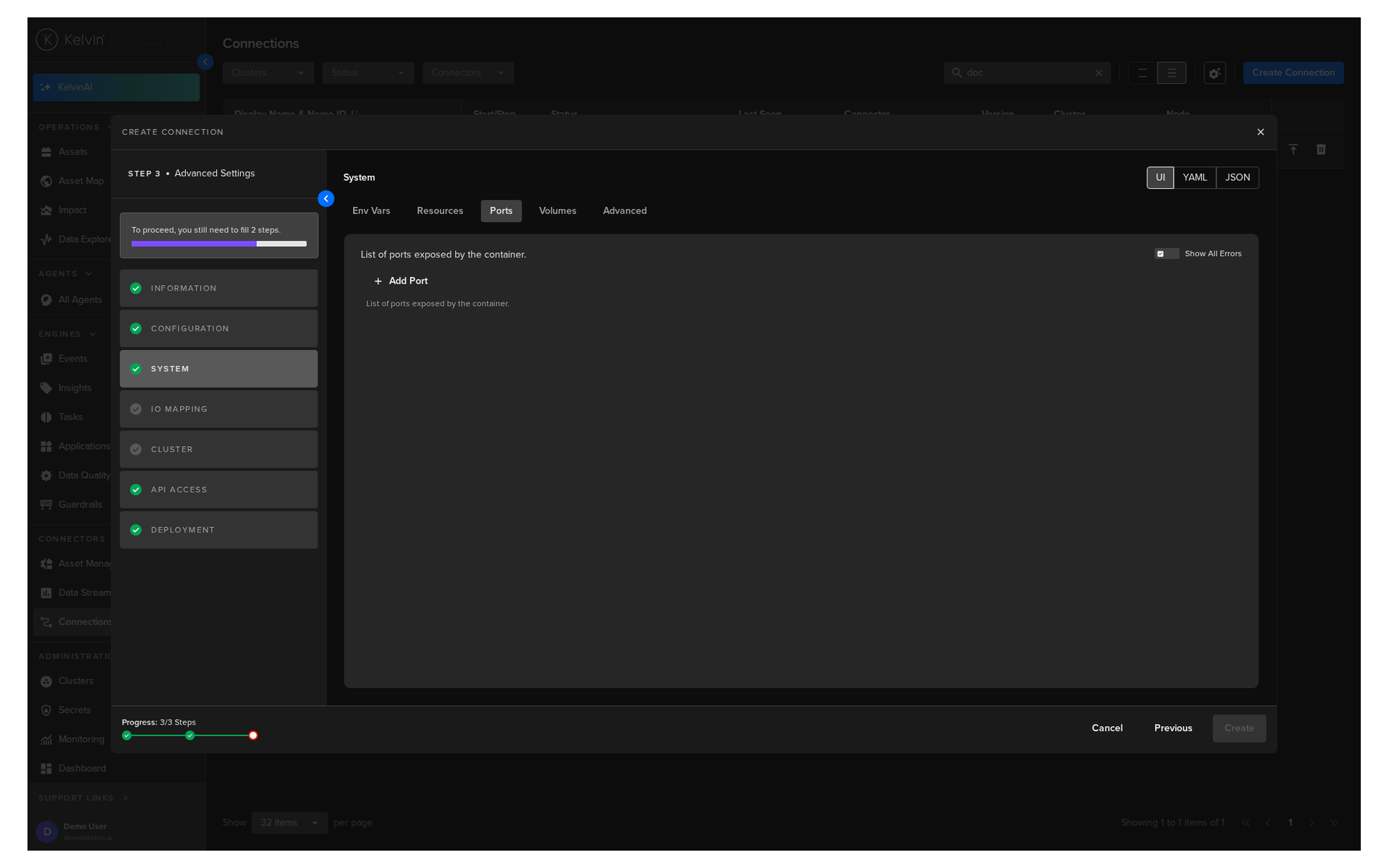1389x868 pixels.
Task: Open Assets icon in sidebar
Action: (46, 152)
